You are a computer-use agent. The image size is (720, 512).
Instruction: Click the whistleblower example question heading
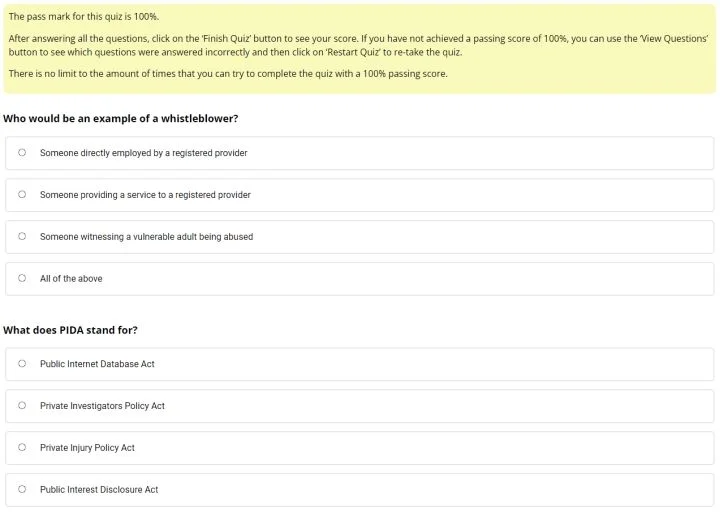tap(120, 118)
